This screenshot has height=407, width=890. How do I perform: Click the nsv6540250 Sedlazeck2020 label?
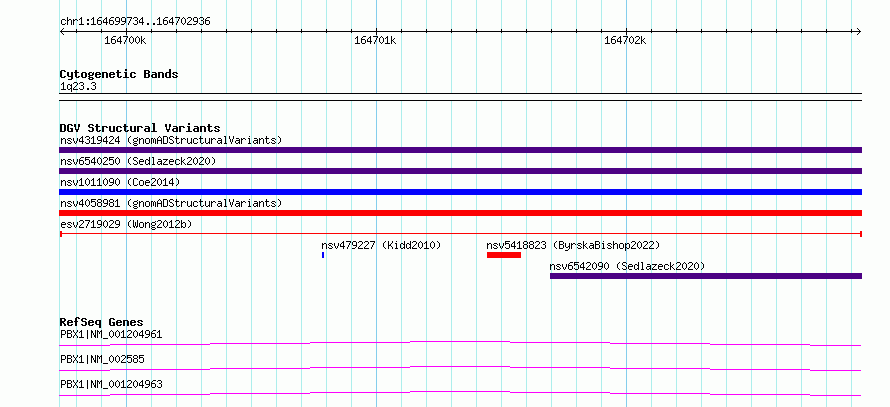138,161
